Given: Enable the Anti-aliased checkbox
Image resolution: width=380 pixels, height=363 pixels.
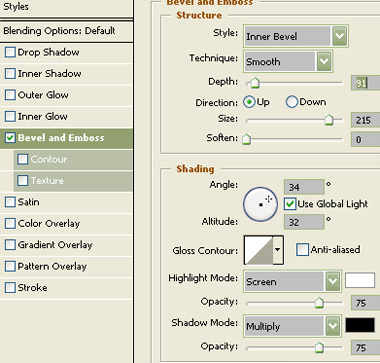Looking at the screenshot, I should pos(302,249).
